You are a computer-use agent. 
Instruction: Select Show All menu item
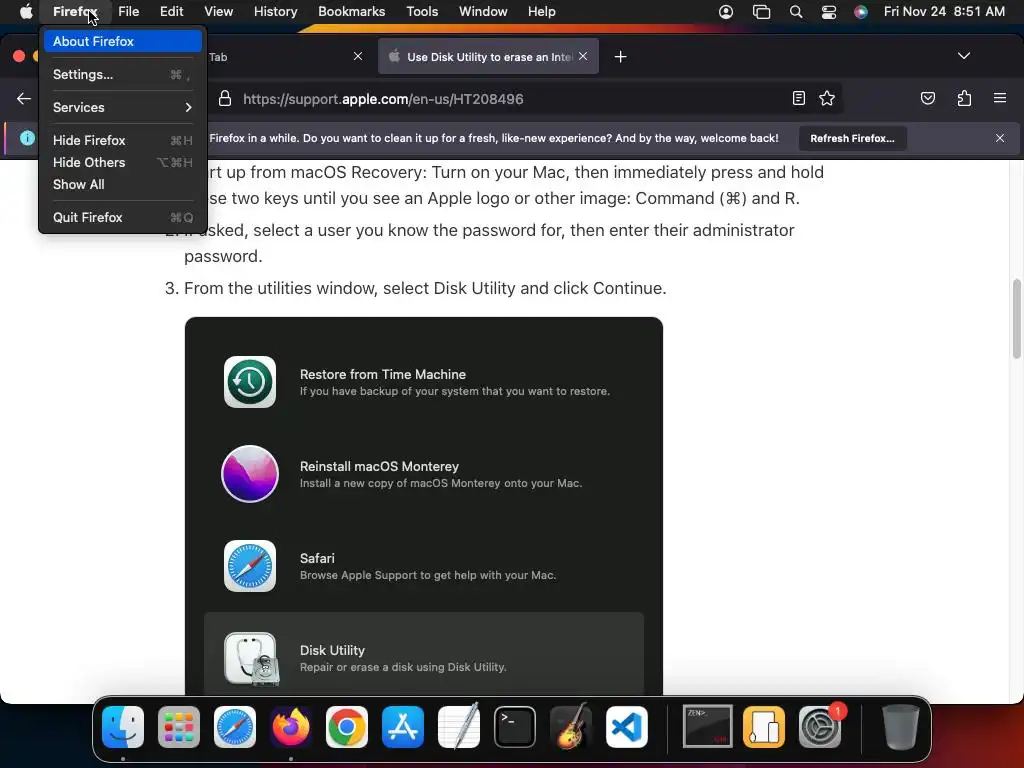point(123,185)
